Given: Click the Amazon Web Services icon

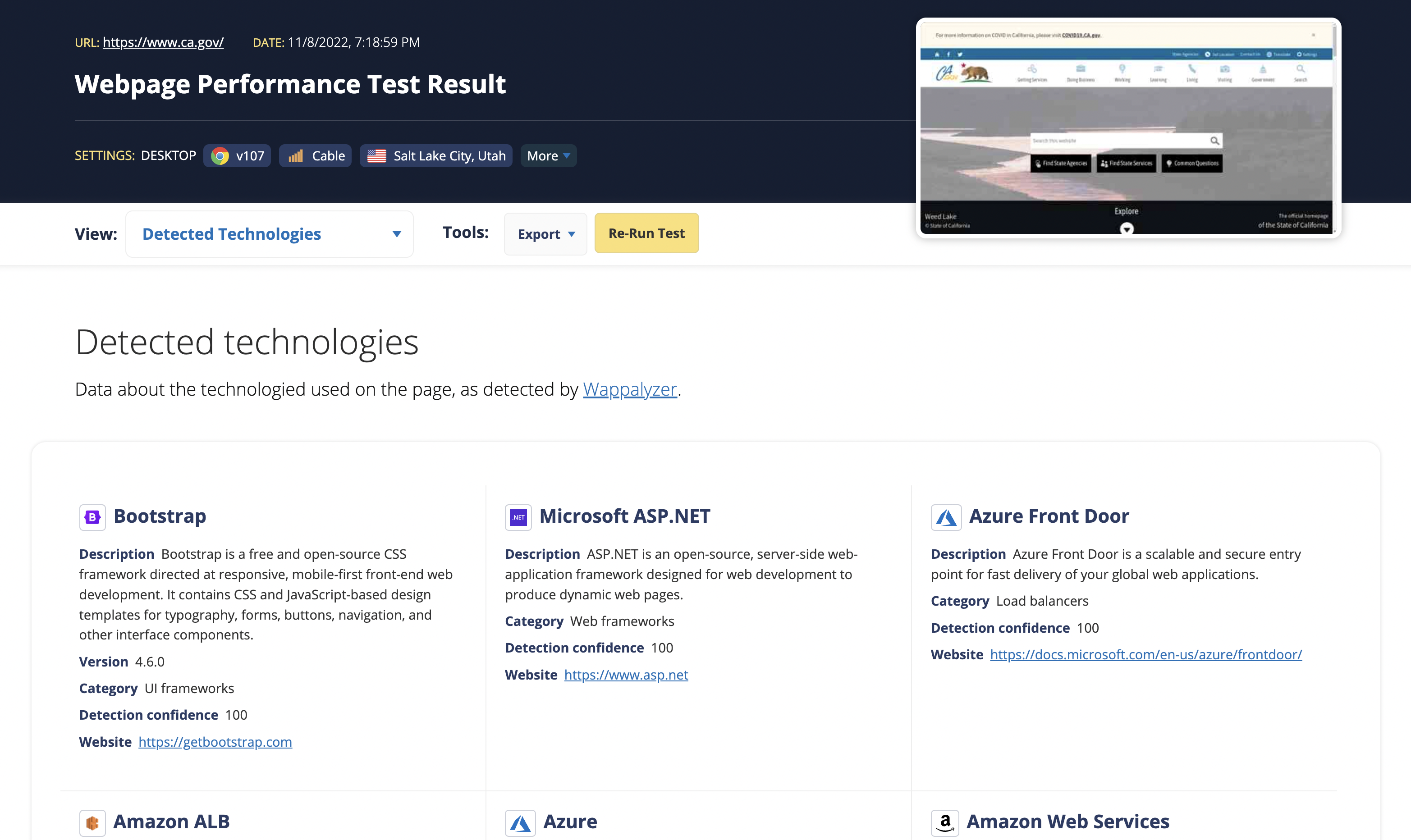Looking at the screenshot, I should tap(944, 822).
